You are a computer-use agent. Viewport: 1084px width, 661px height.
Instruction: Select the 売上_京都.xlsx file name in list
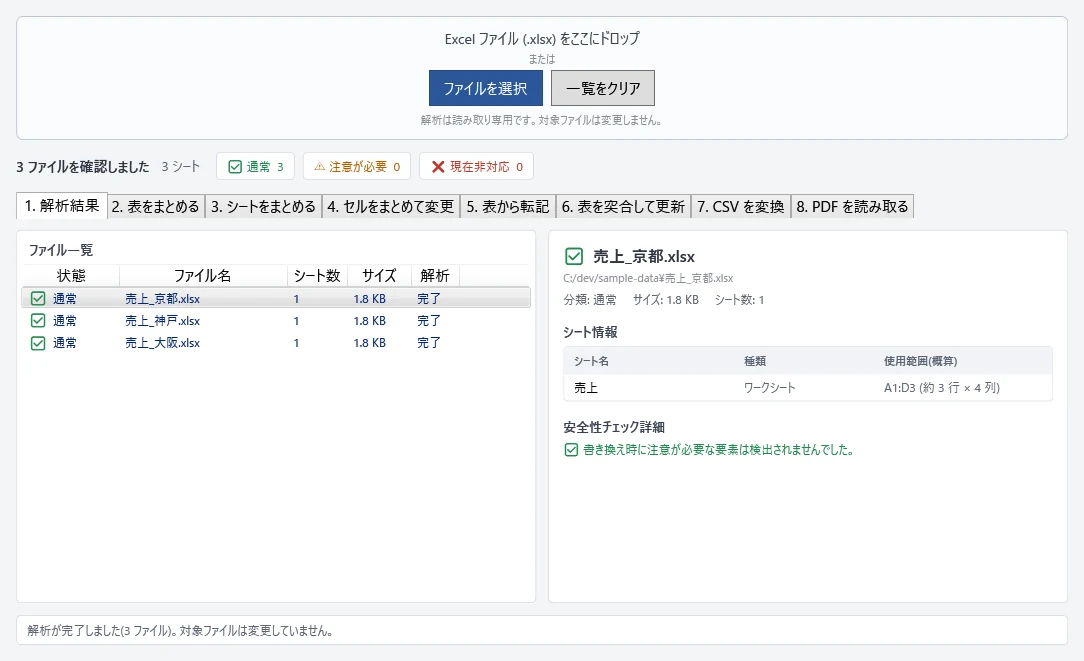tap(162, 299)
